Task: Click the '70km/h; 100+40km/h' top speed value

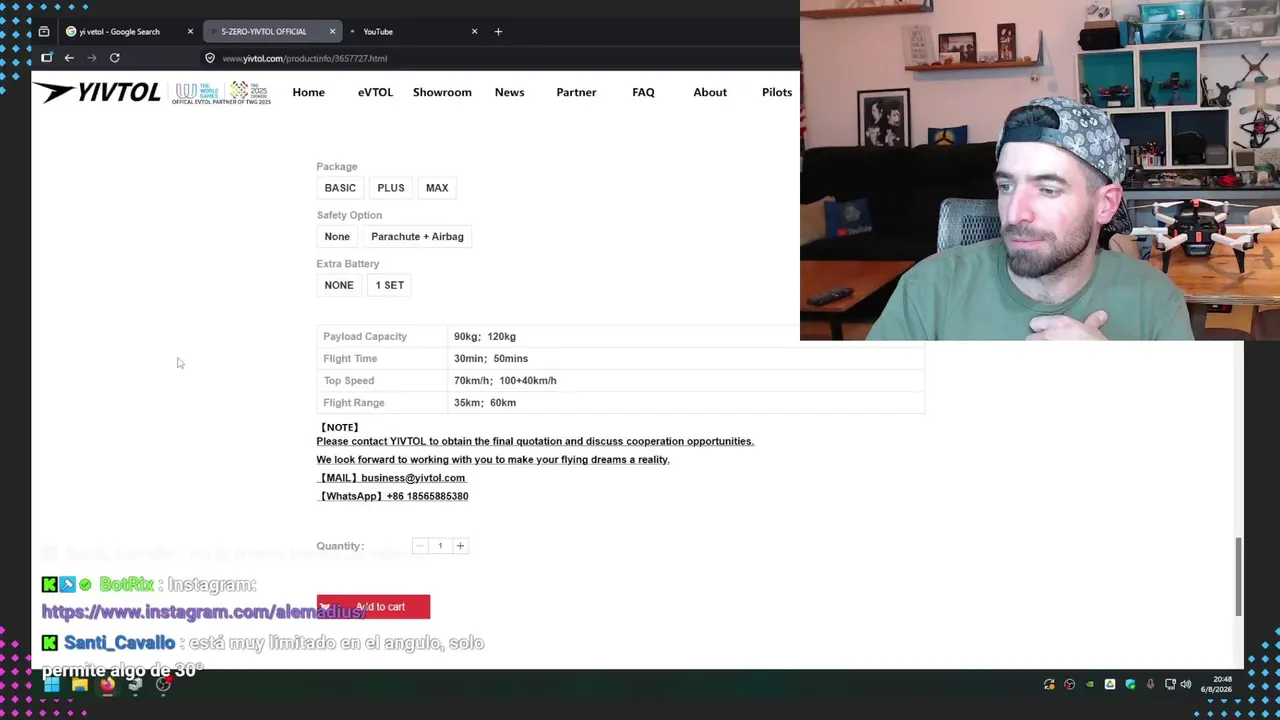Action: pyautogui.click(x=505, y=381)
